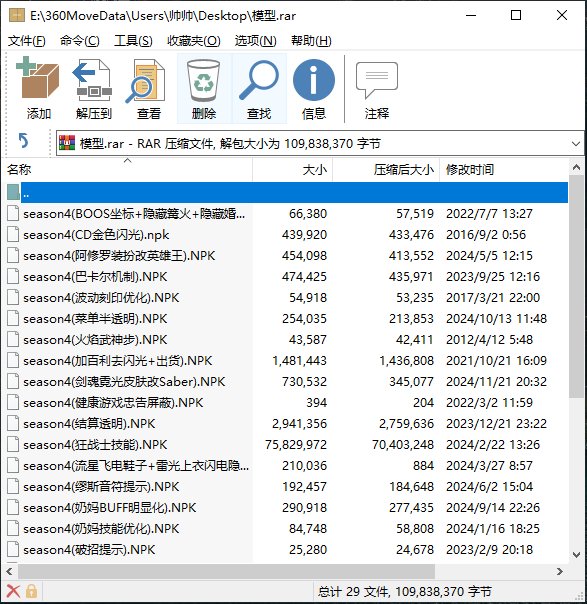Click the 删除 (Delete) recycle bin icon
Viewport: 587px width, 604px height.
[203, 80]
